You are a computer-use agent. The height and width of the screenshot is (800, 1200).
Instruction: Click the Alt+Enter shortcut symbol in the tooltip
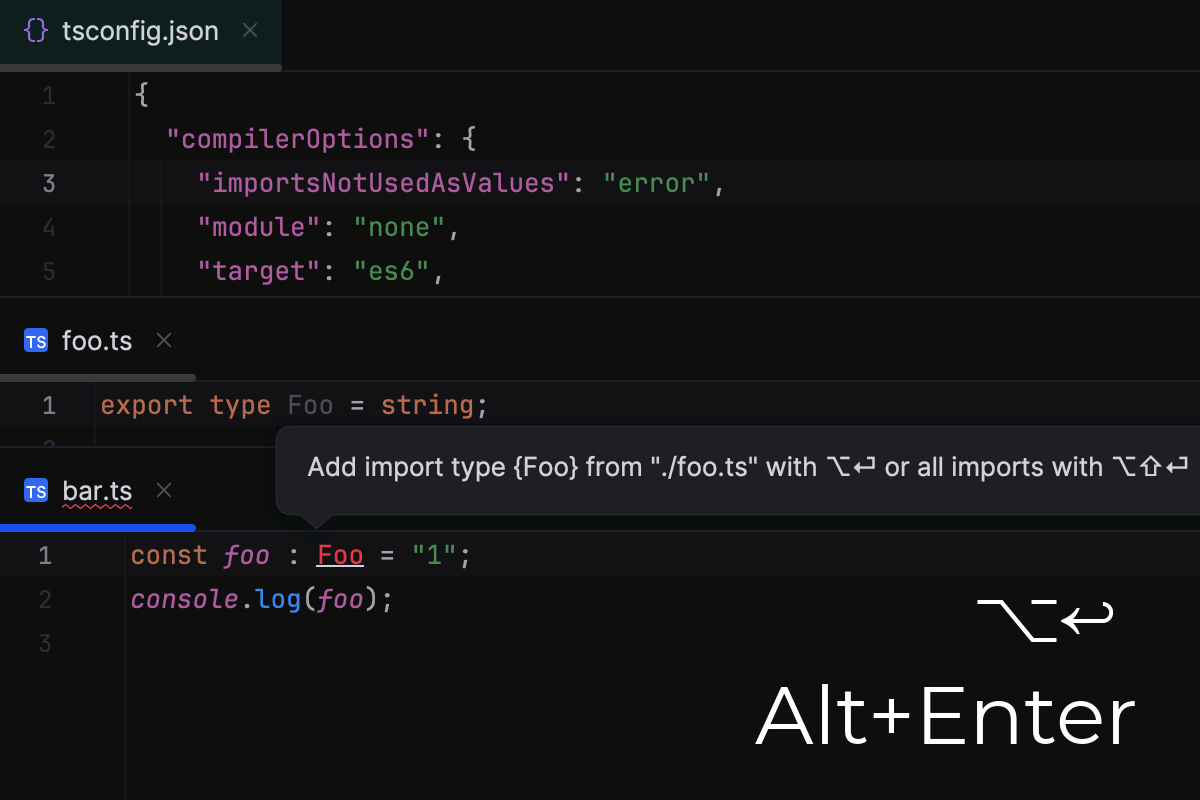coord(849,466)
